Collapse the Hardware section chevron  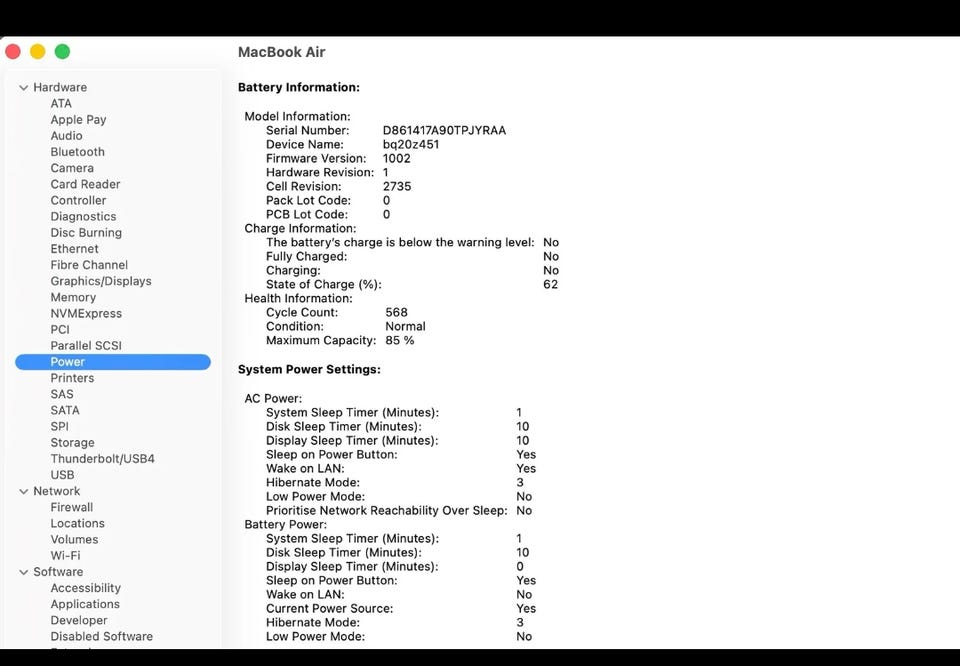click(24, 88)
